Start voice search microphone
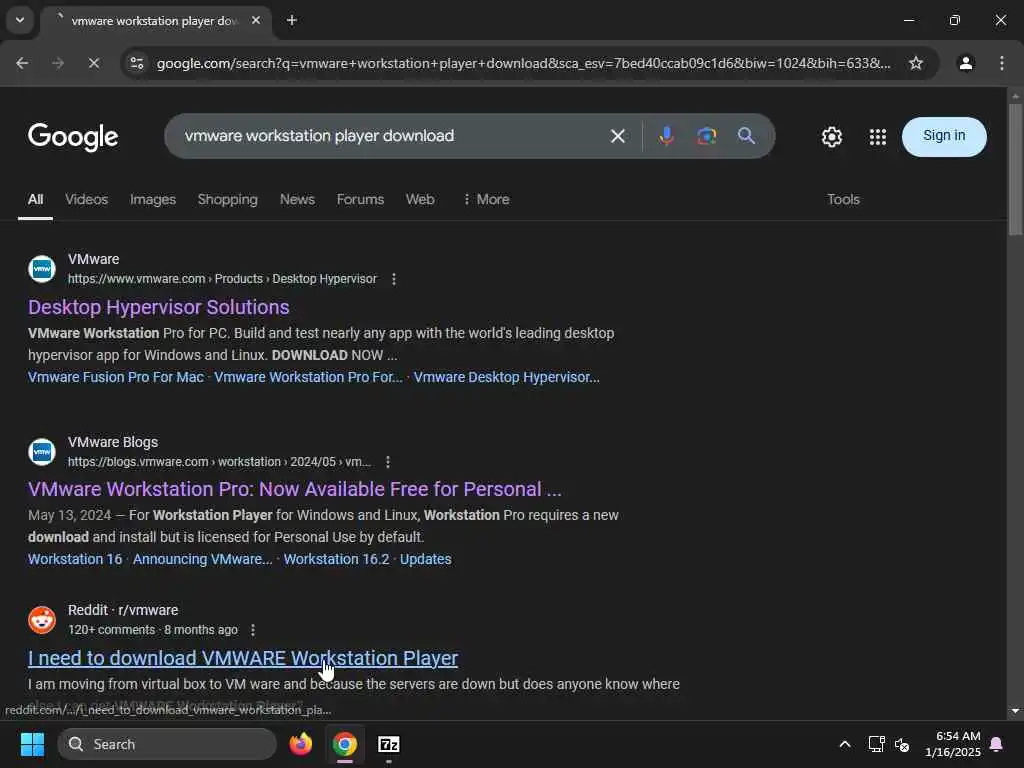1024x768 pixels. click(x=666, y=136)
